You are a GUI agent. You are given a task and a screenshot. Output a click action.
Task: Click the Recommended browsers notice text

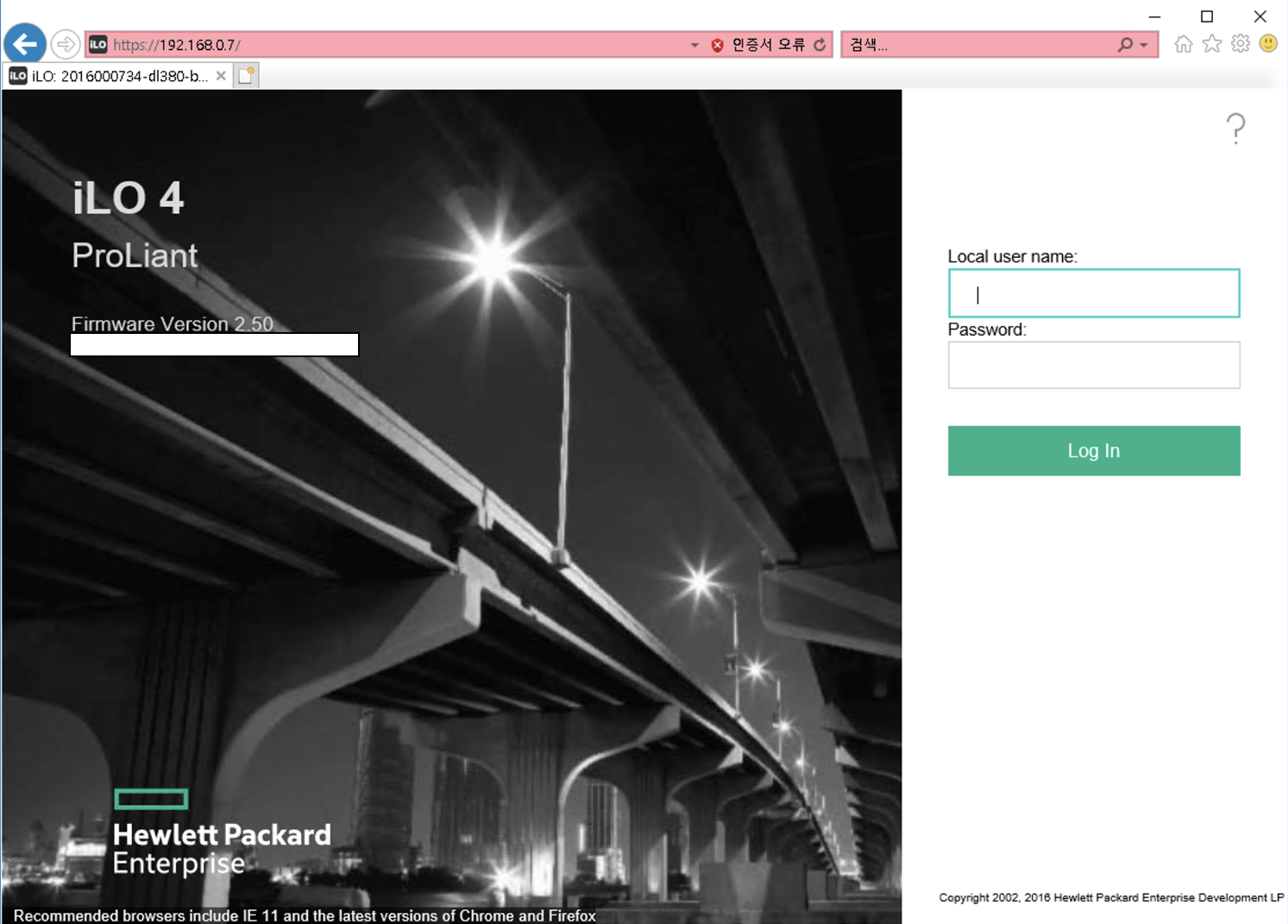305,915
